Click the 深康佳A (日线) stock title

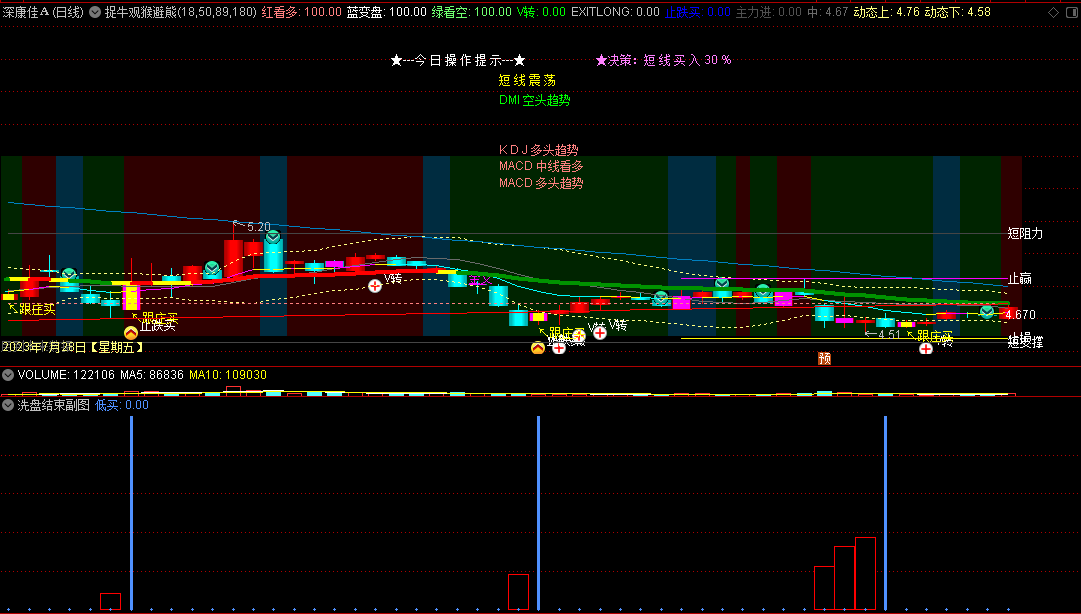43,12
